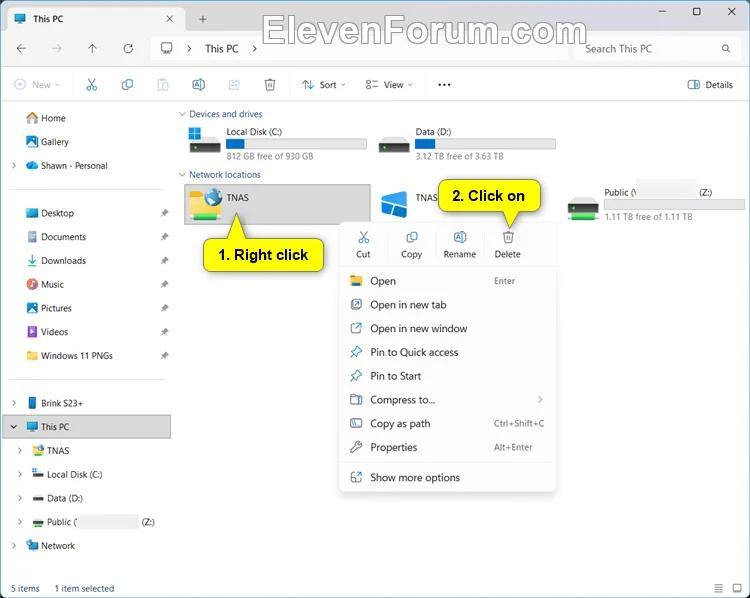Select Copy as path
Viewport: 750px width, 598px height.
(x=448, y=423)
